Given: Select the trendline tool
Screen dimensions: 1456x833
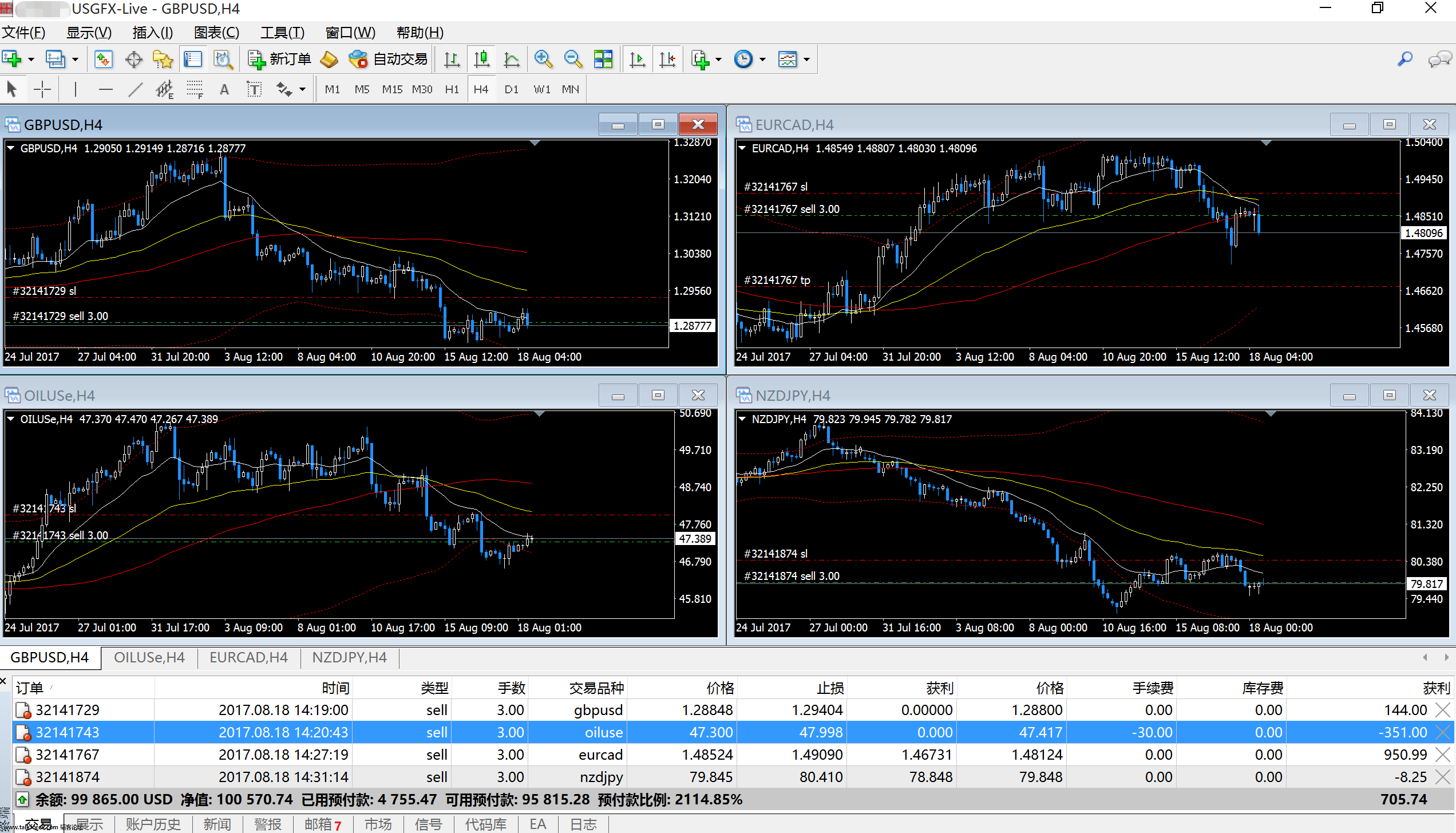Looking at the screenshot, I should pyautogui.click(x=136, y=89).
